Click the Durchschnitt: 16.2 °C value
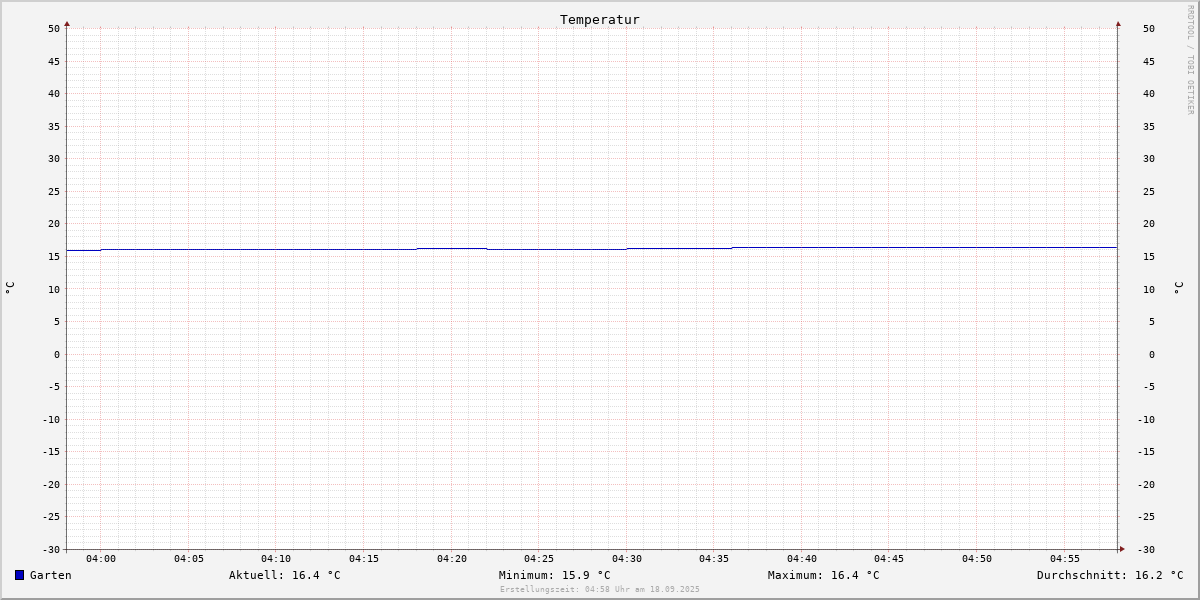Viewport: 1200px width, 600px height. tap(1110, 575)
